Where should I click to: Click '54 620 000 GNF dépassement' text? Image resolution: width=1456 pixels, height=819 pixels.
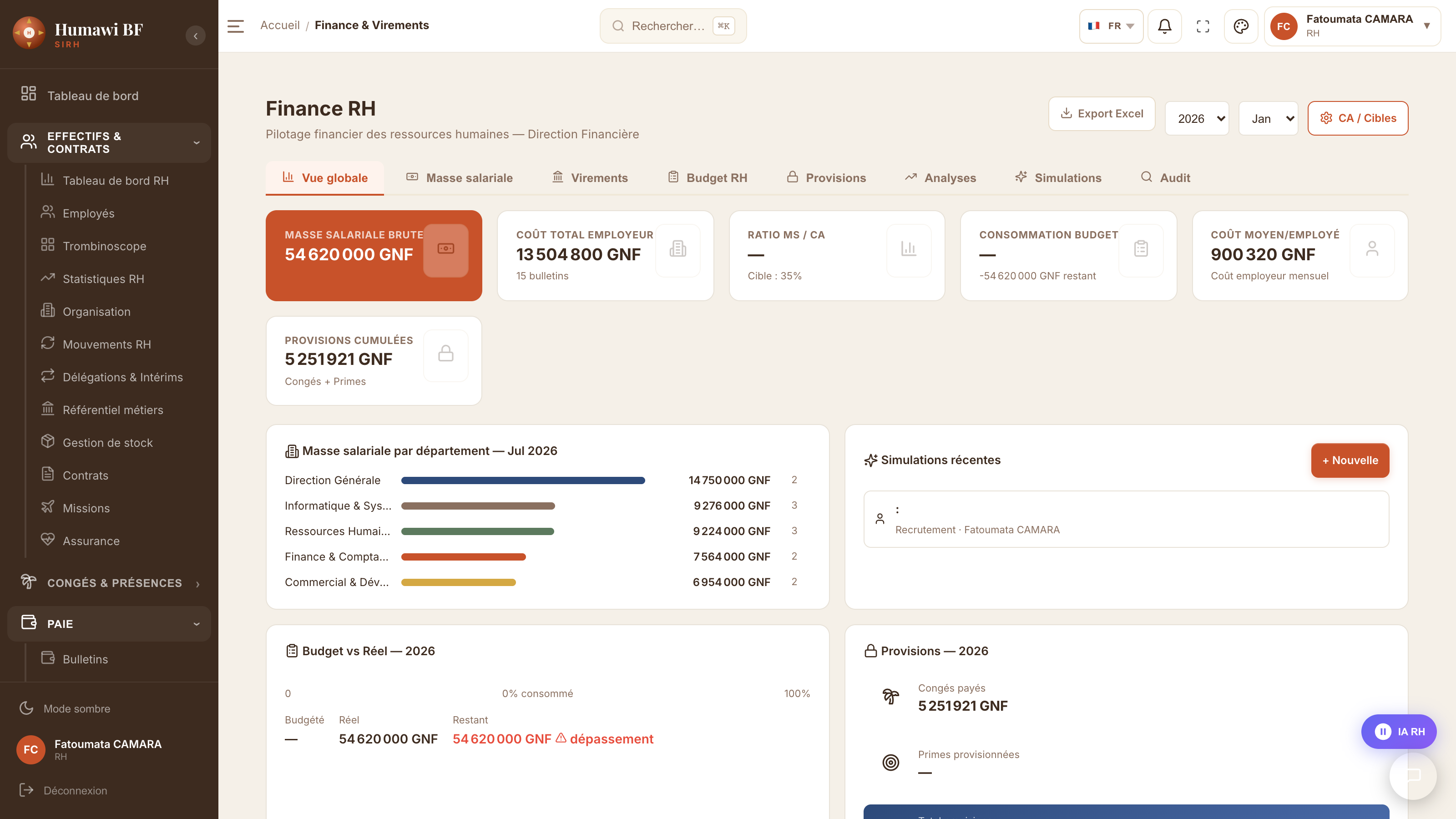pos(552,739)
